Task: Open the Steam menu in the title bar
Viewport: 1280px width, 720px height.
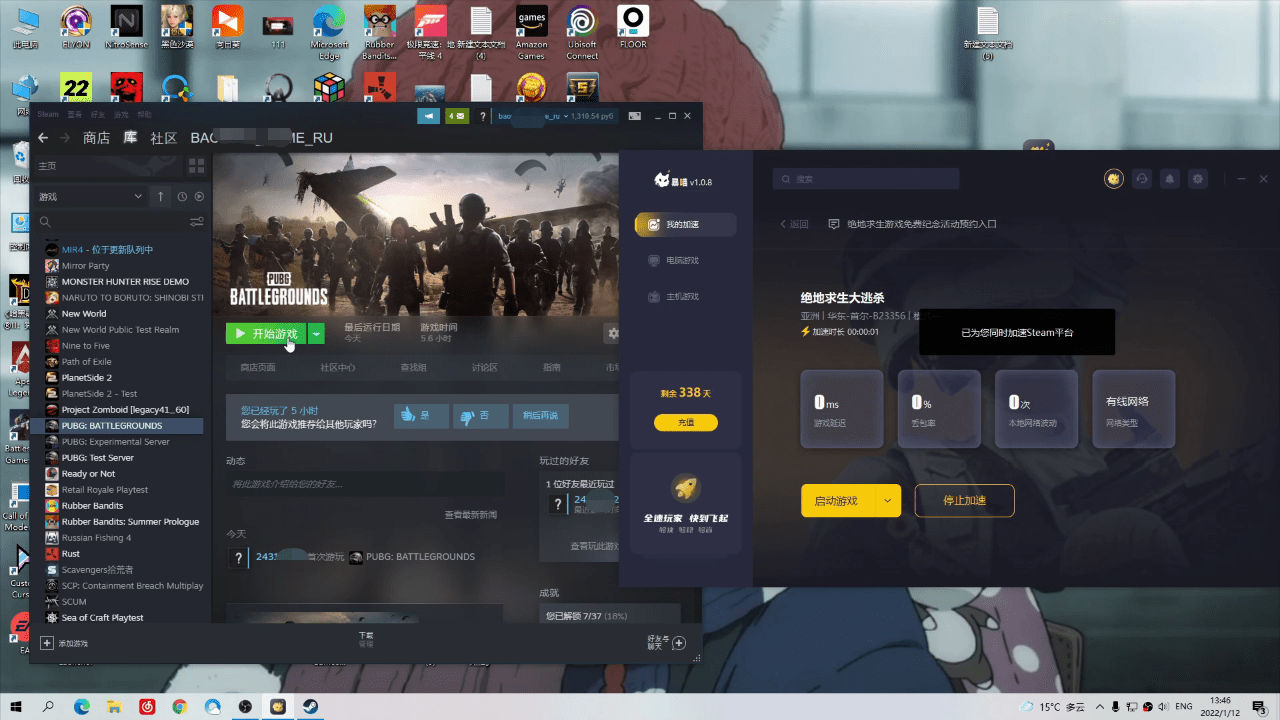Action: 48,115
